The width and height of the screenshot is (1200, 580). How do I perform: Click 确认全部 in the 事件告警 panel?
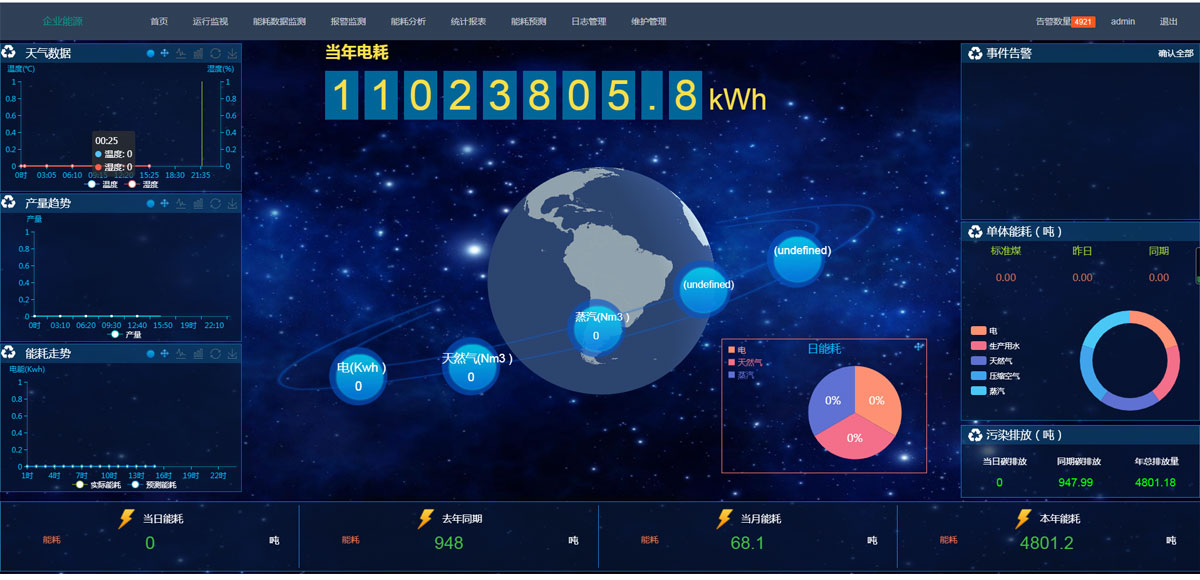point(1175,53)
